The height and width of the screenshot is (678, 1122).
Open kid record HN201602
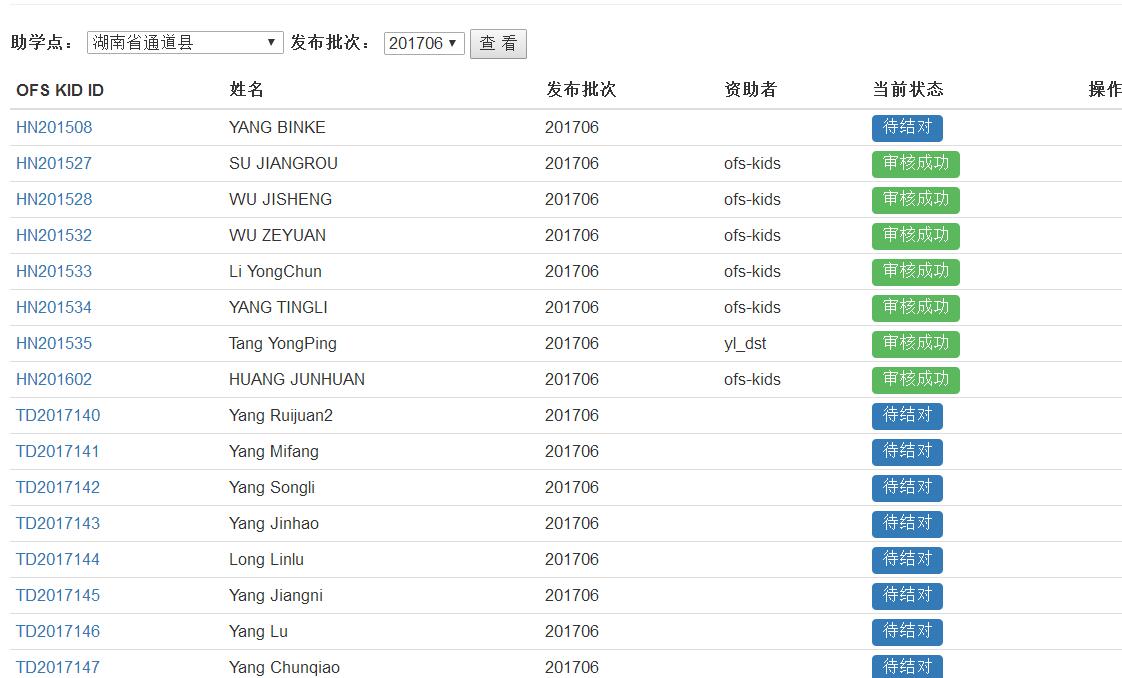[x=54, y=379]
